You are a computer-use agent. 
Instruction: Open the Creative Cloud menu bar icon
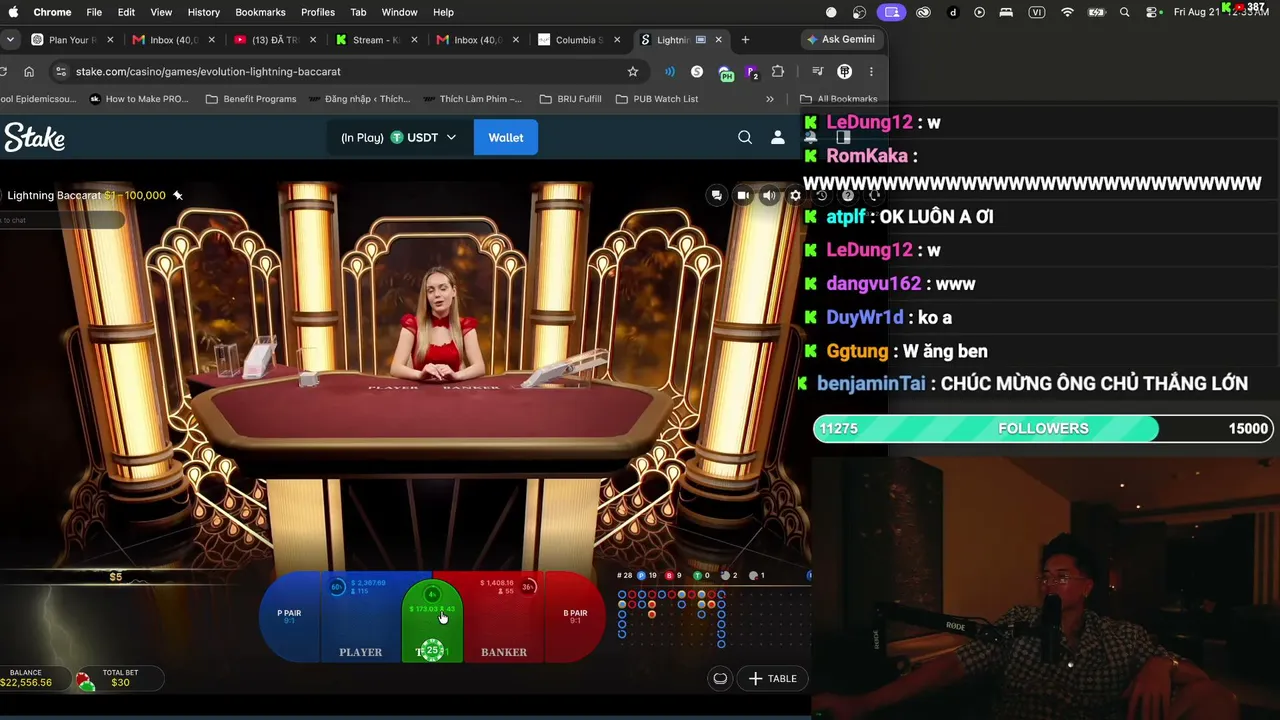pos(923,12)
